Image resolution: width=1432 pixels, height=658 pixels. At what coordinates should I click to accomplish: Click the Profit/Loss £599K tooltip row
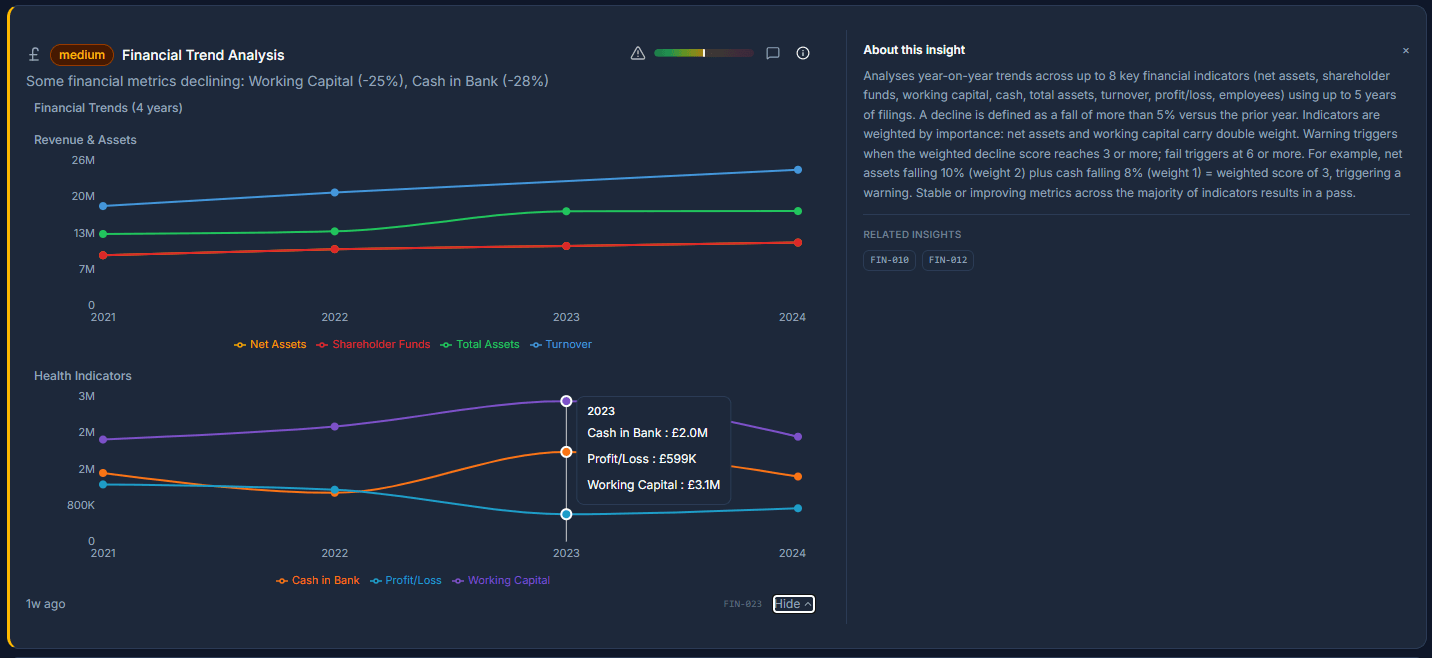click(x=642, y=459)
